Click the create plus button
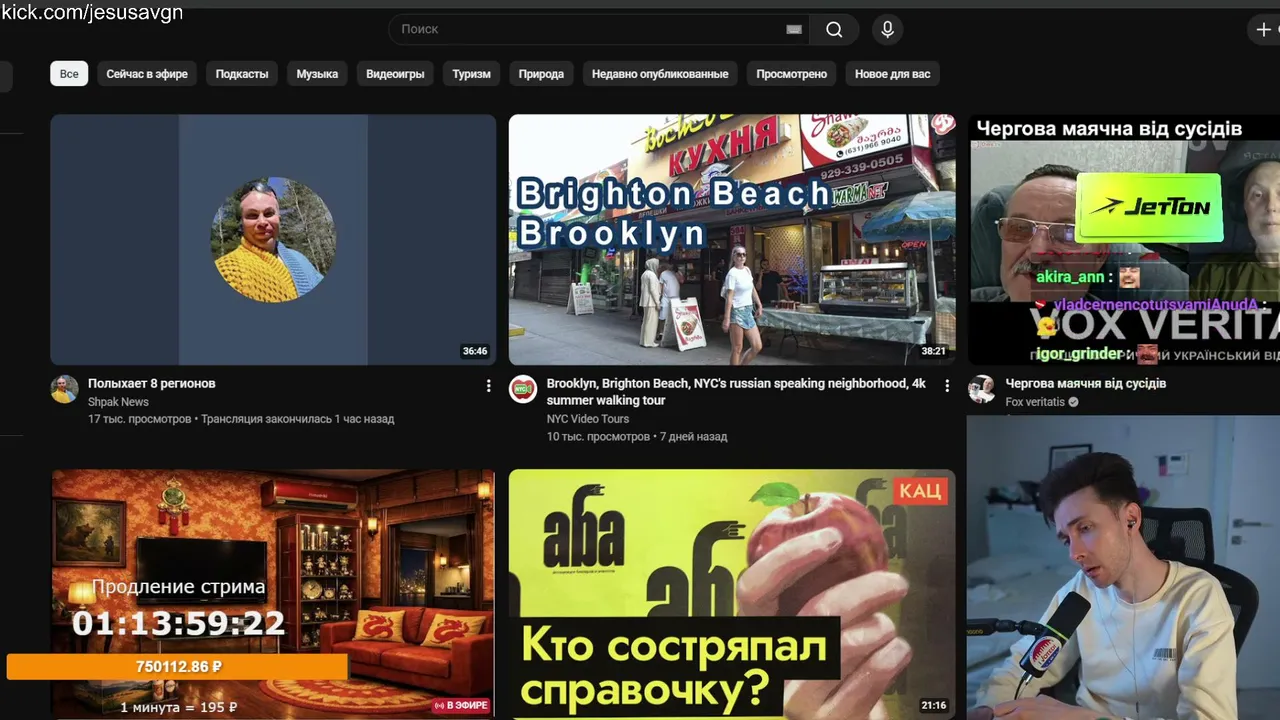 tap(1263, 30)
